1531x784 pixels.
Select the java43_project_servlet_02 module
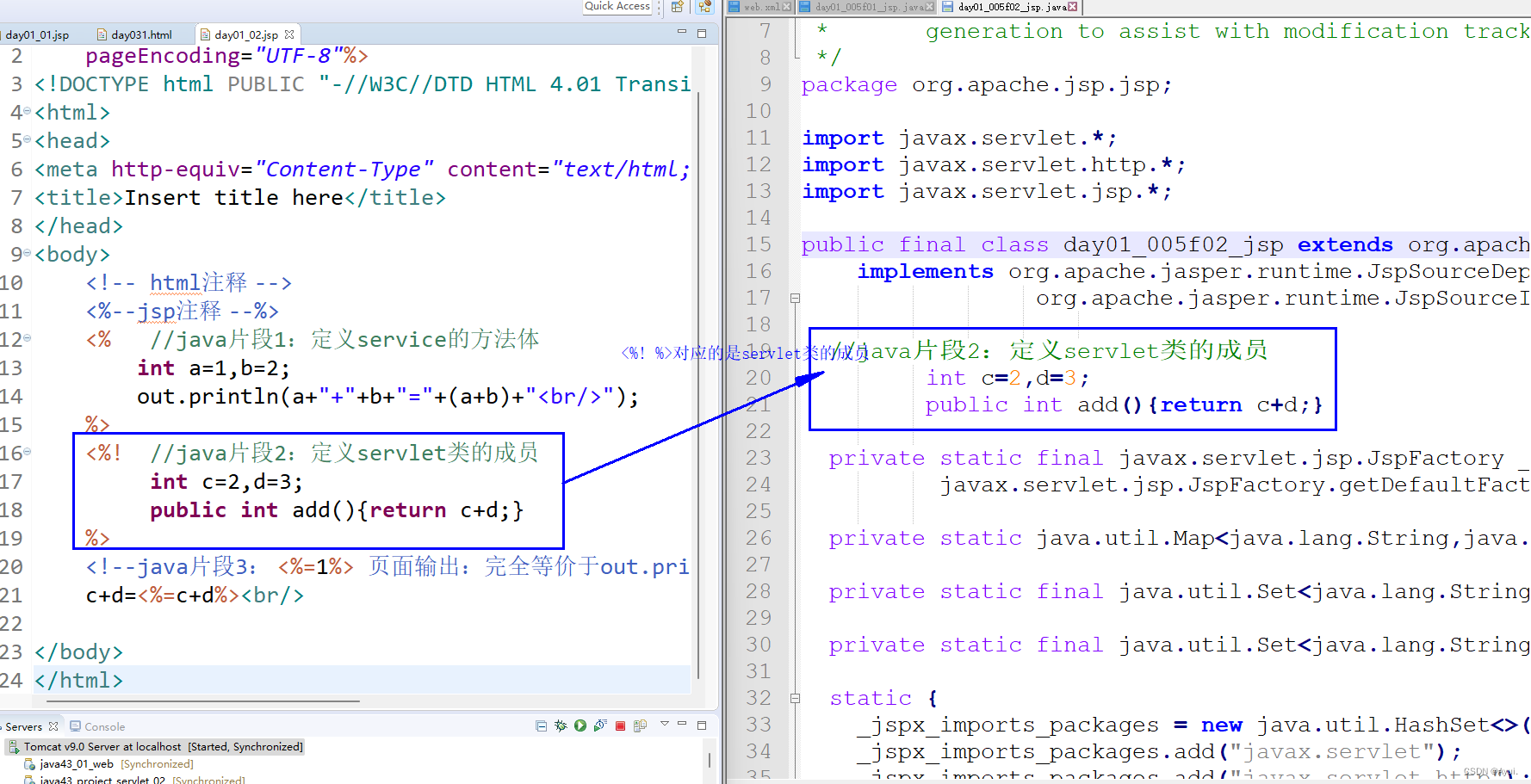point(135,780)
